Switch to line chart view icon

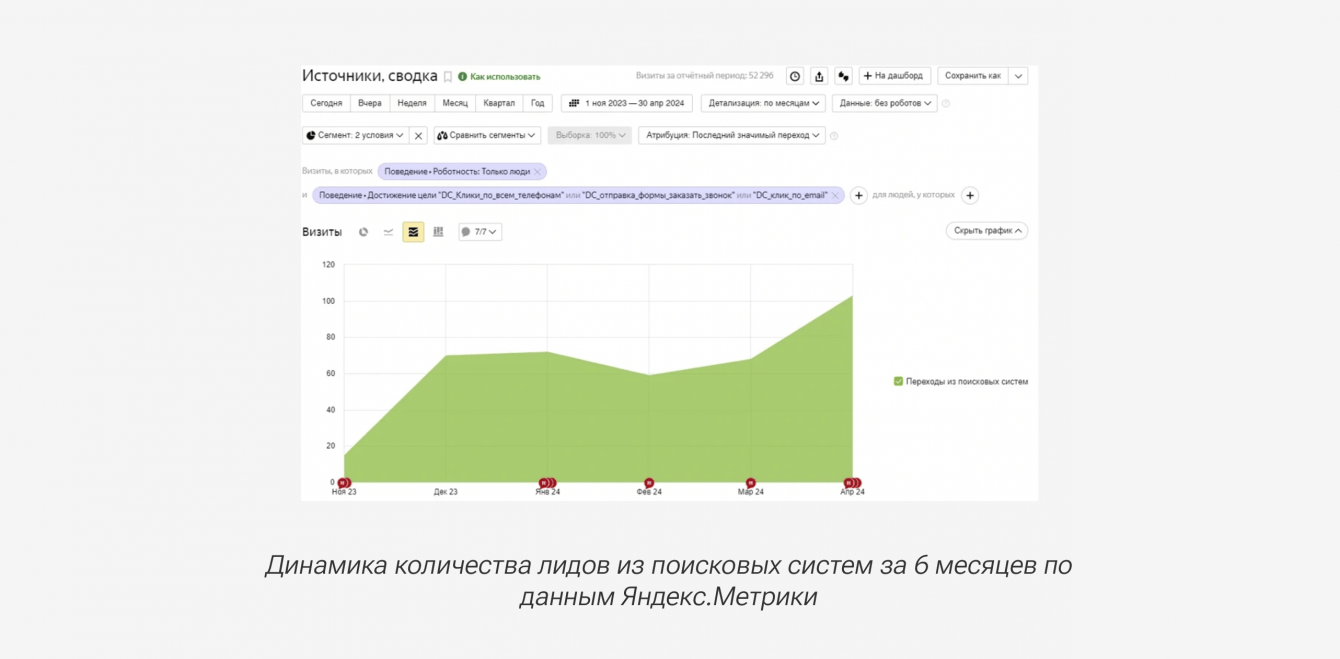(x=388, y=232)
